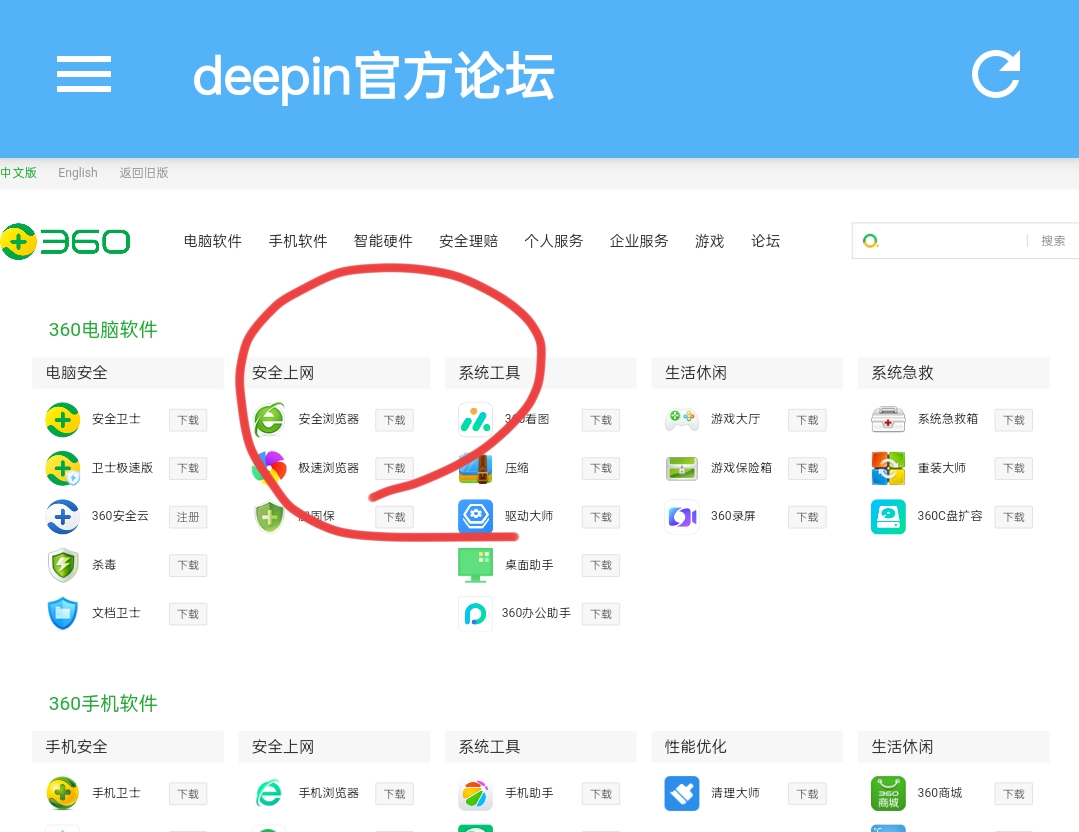Download 极速浏览器
1079x832 pixels.
[394, 468]
